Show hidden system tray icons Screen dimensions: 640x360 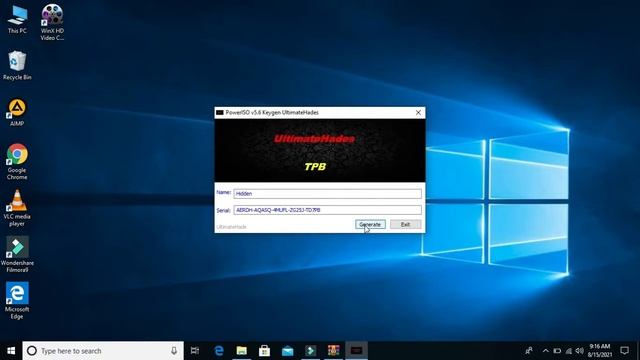click(x=546, y=351)
